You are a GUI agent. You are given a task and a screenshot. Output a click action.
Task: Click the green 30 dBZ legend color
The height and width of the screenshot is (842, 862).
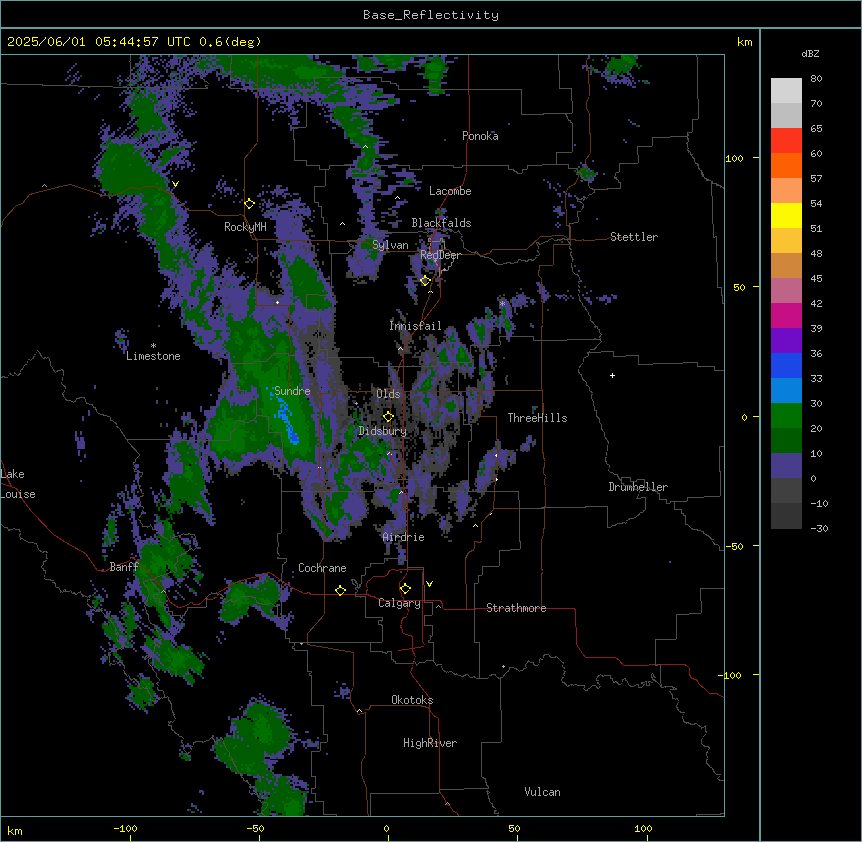(786, 416)
